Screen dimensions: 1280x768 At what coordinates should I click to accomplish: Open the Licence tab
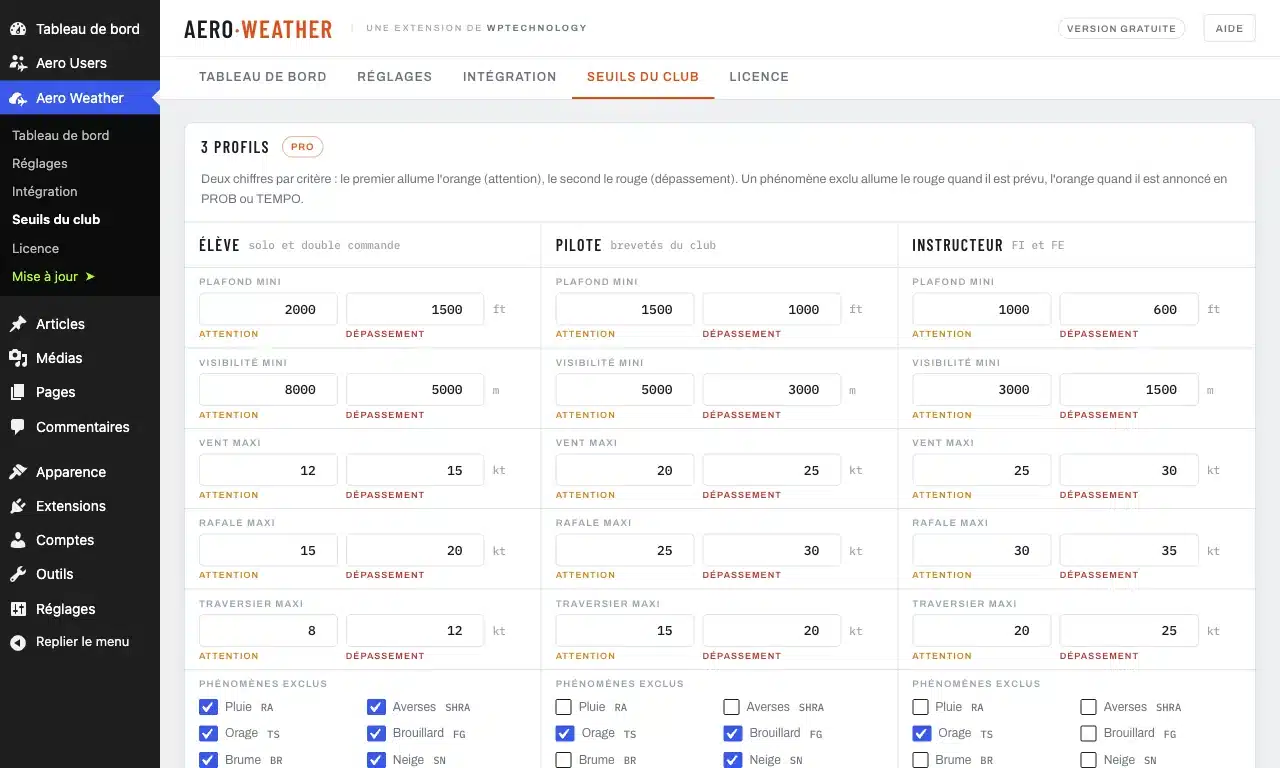759,77
